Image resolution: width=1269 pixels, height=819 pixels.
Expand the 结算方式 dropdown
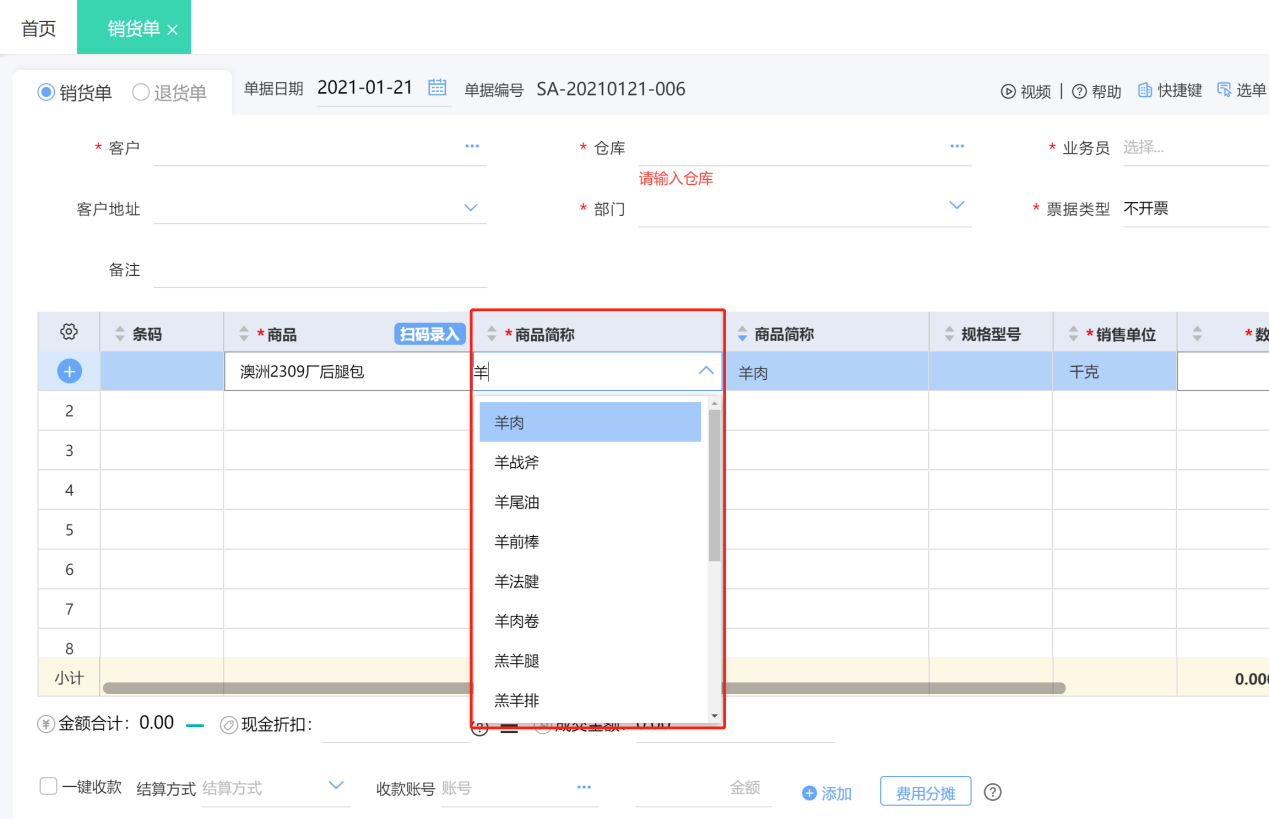(x=337, y=785)
